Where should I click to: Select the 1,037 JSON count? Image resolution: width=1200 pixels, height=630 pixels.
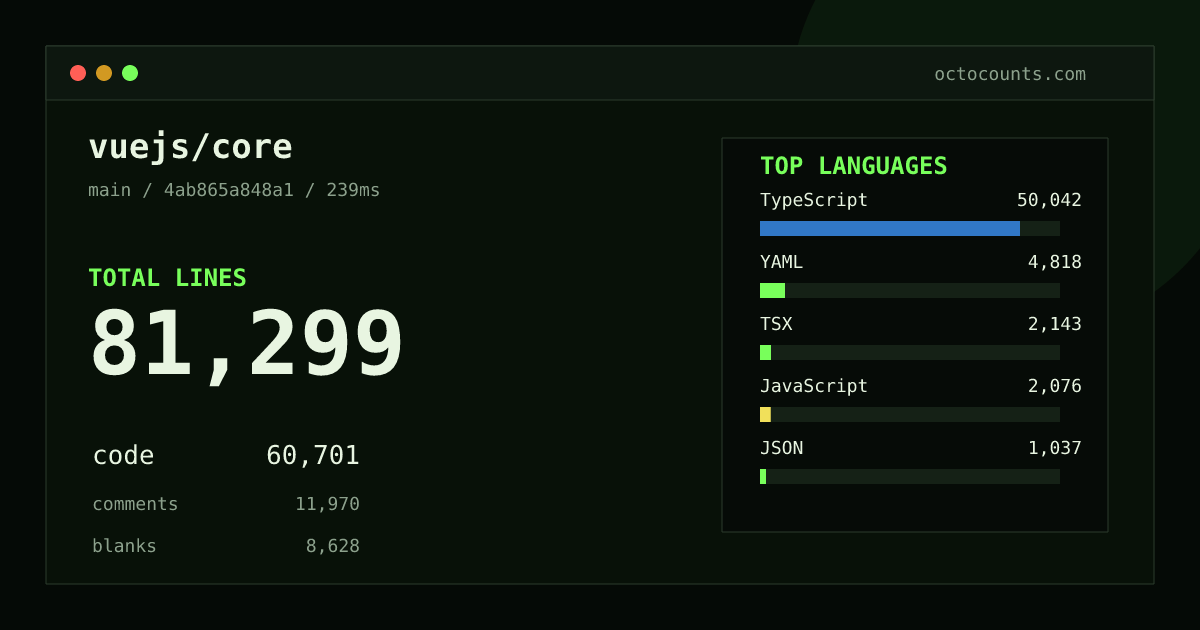pyautogui.click(x=1055, y=448)
